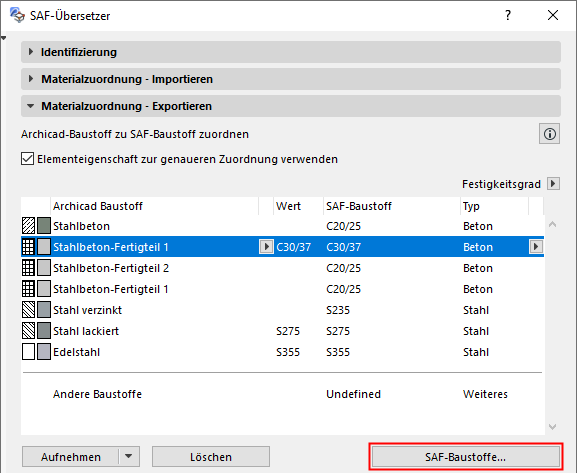
Task: Select the Stahlbeton row
Action: 282,226
